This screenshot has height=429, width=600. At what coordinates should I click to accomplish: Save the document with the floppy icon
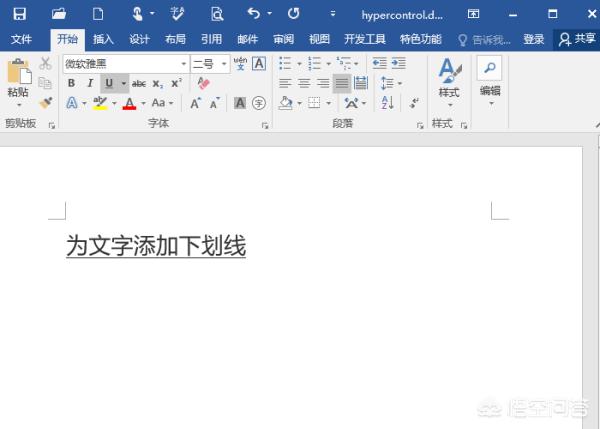pyautogui.click(x=20, y=14)
